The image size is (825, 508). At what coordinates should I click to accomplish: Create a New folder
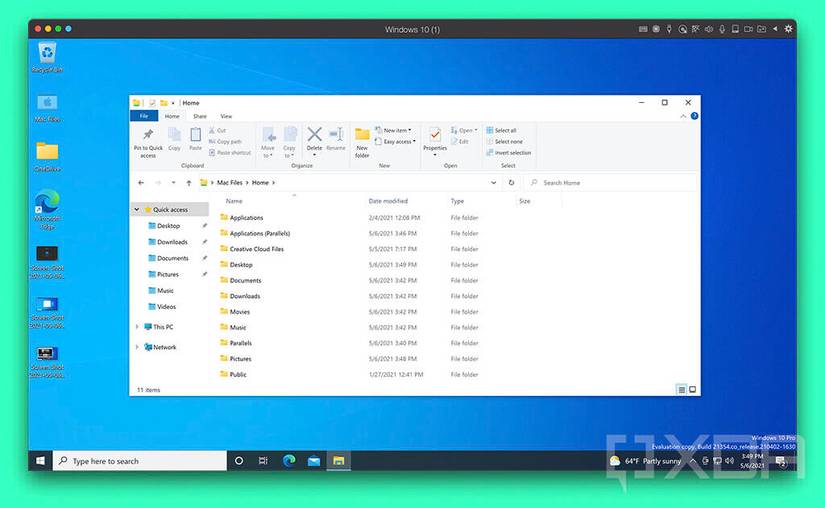pos(362,142)
